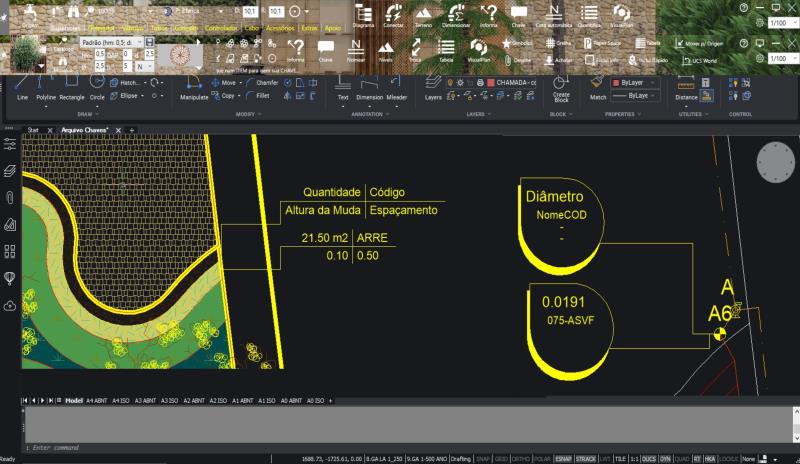Expand the ByLayer color dropdown

pyautogui.click(x=635, y=82)
